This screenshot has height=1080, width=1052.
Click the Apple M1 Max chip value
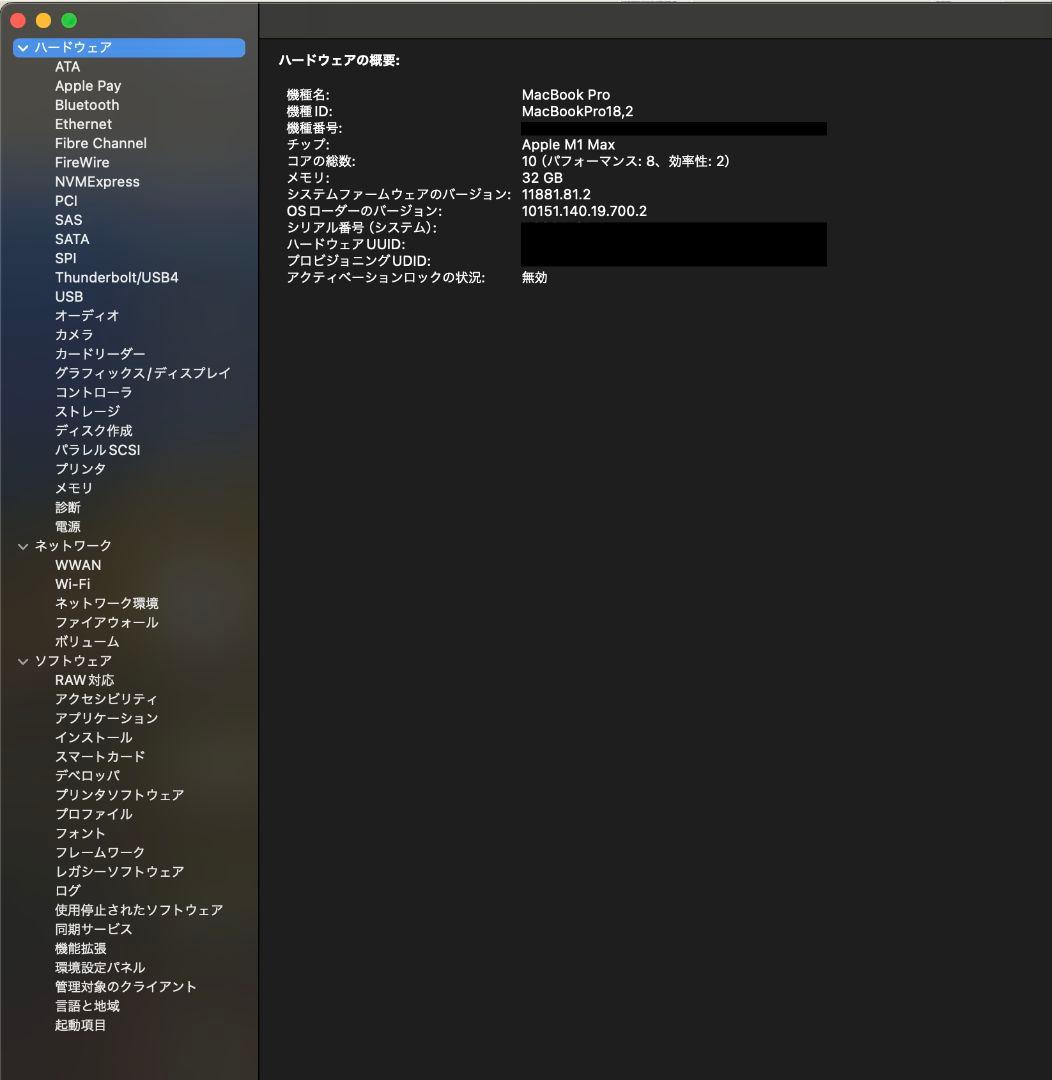(568, 145)
